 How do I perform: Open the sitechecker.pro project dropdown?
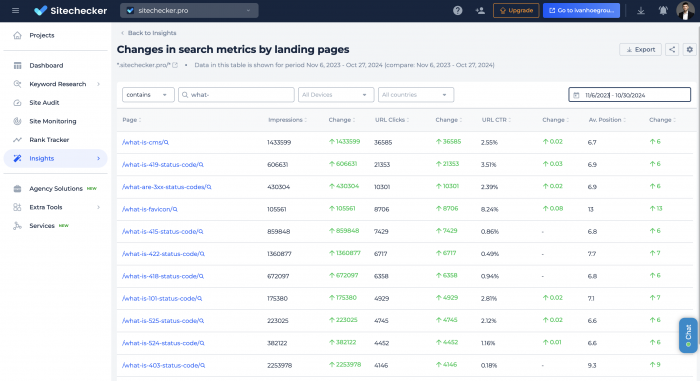(189, 10)
